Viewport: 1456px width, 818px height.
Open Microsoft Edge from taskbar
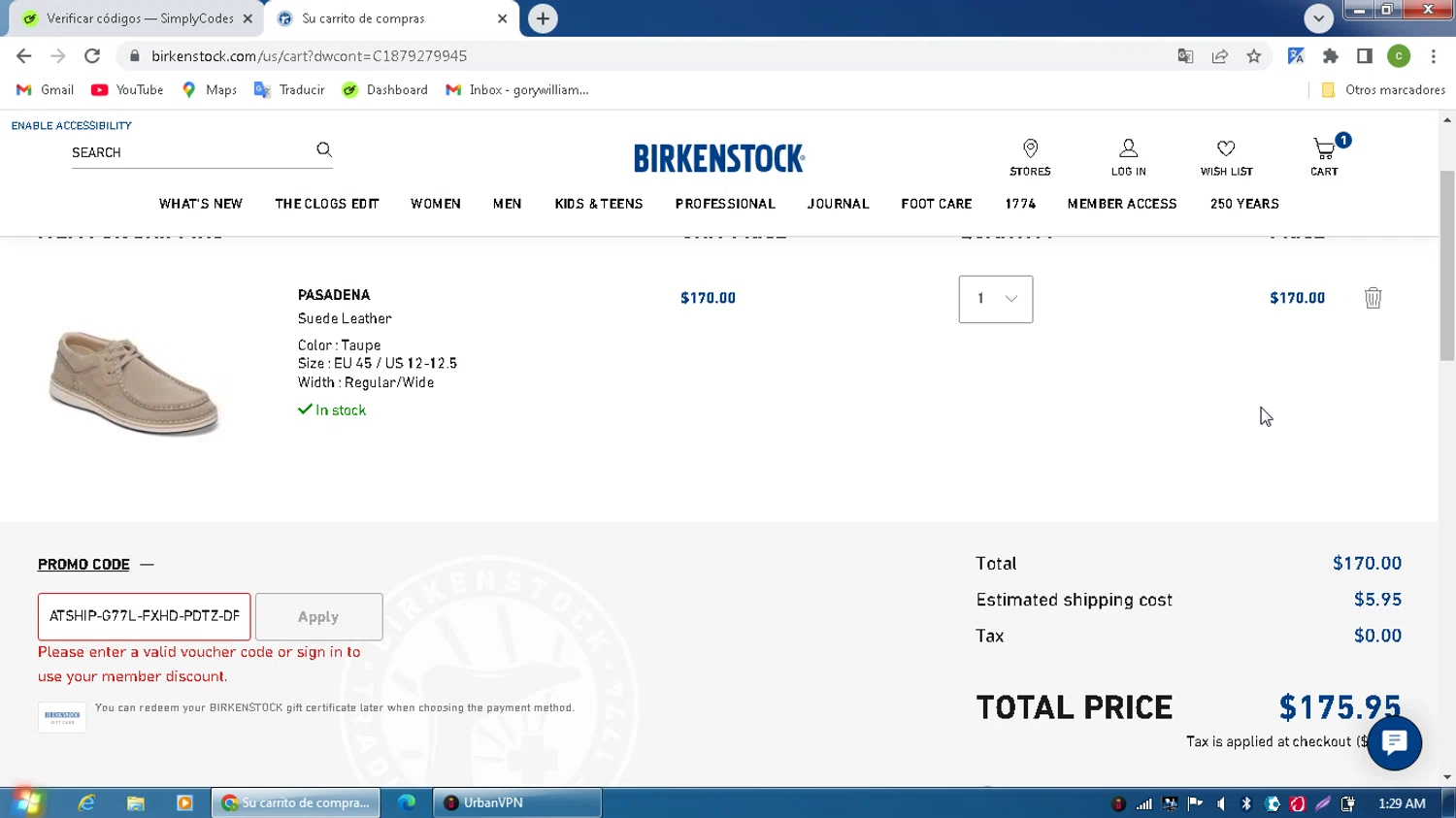(x=407, y=802)
